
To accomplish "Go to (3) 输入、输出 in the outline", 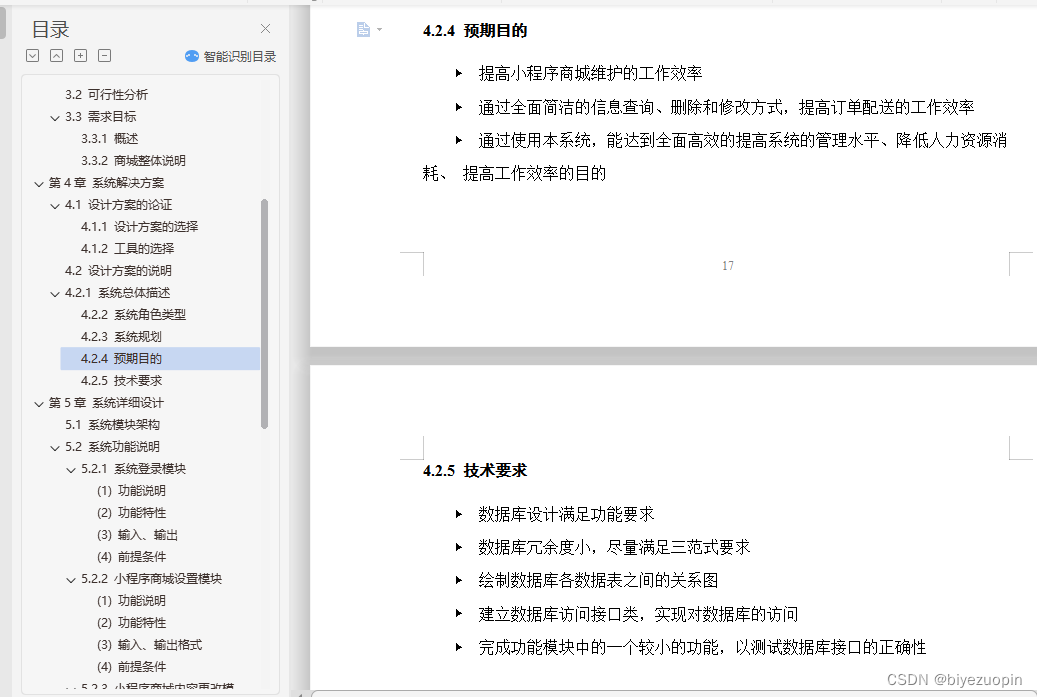I will pyautogui.click(x=137, y=534).
